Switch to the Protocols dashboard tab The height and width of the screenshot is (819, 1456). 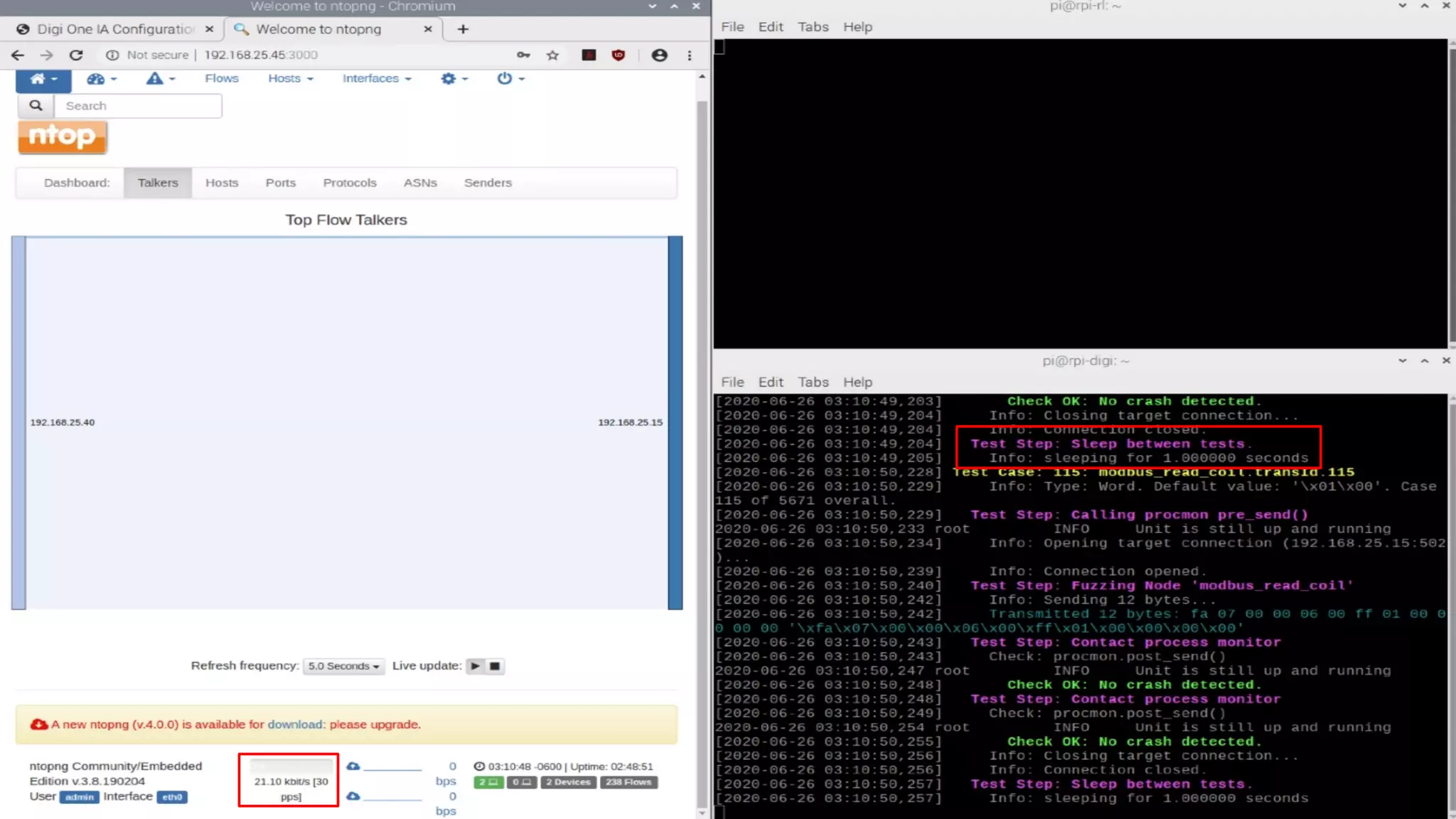(349, 183)
